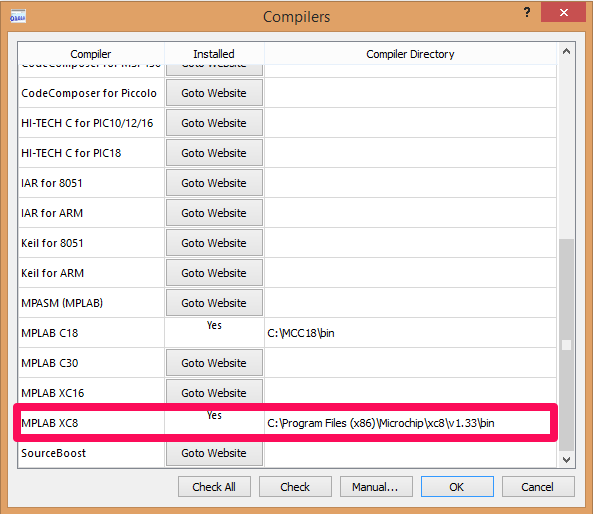This screenshot has width=593, height=514.
Task: Select the IAR for ARM row
Action: [x=287, y=213]
